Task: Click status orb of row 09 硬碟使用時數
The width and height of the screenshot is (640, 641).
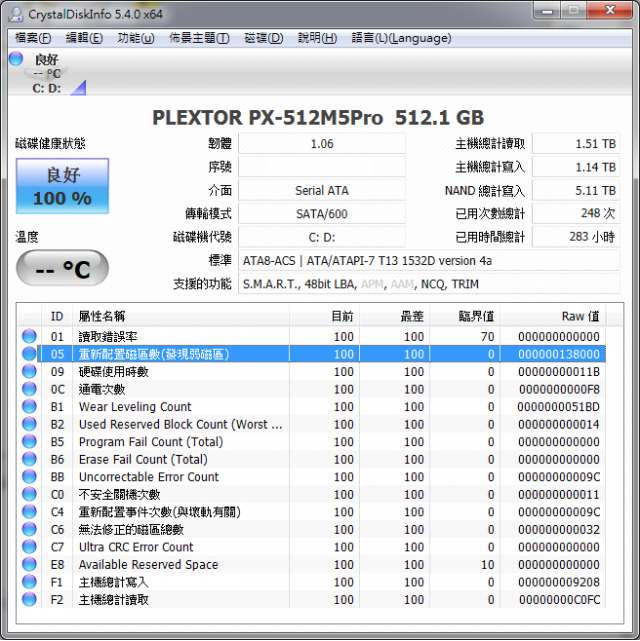Action: 29,372
